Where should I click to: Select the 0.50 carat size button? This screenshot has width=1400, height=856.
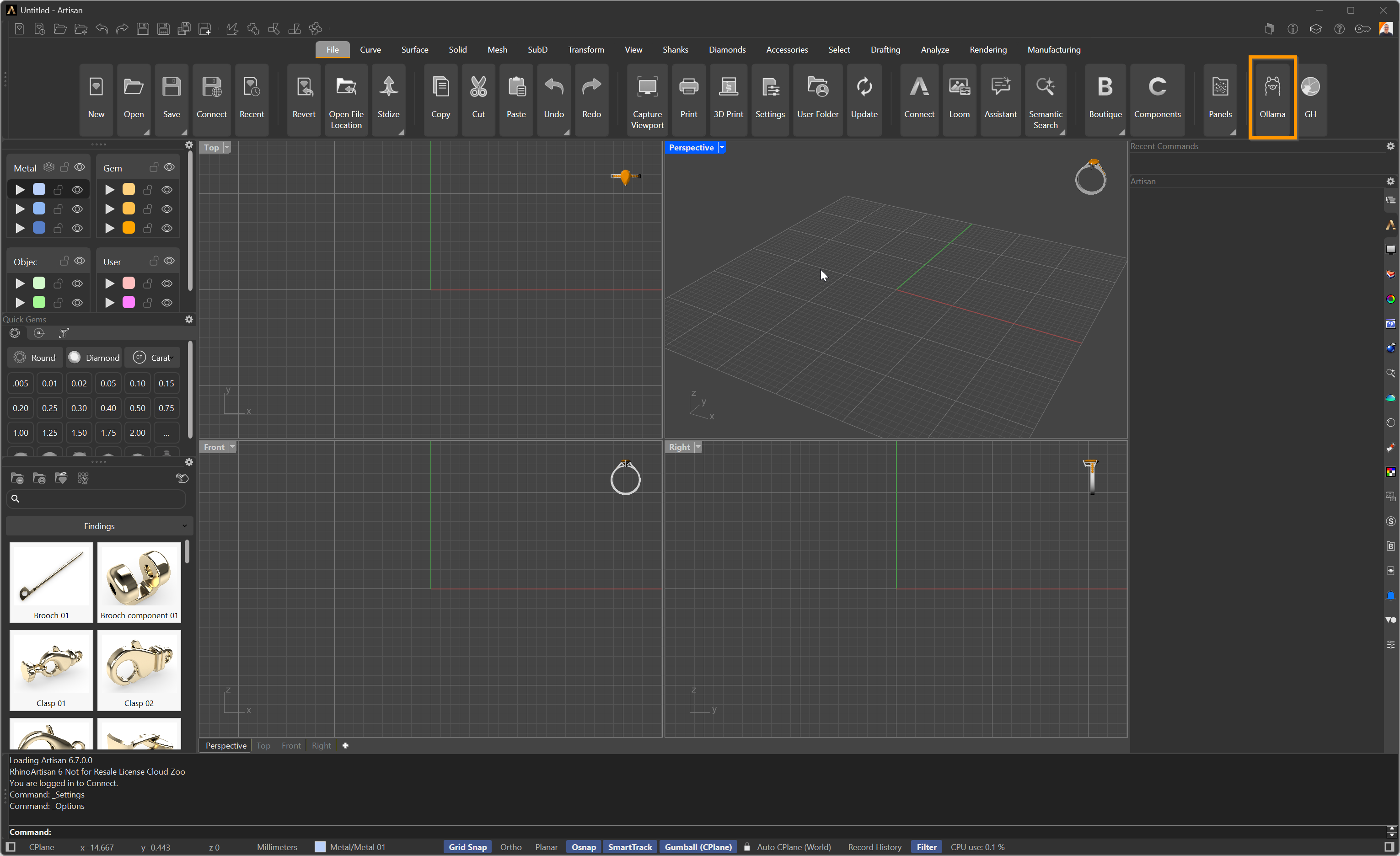coord(137,408)
